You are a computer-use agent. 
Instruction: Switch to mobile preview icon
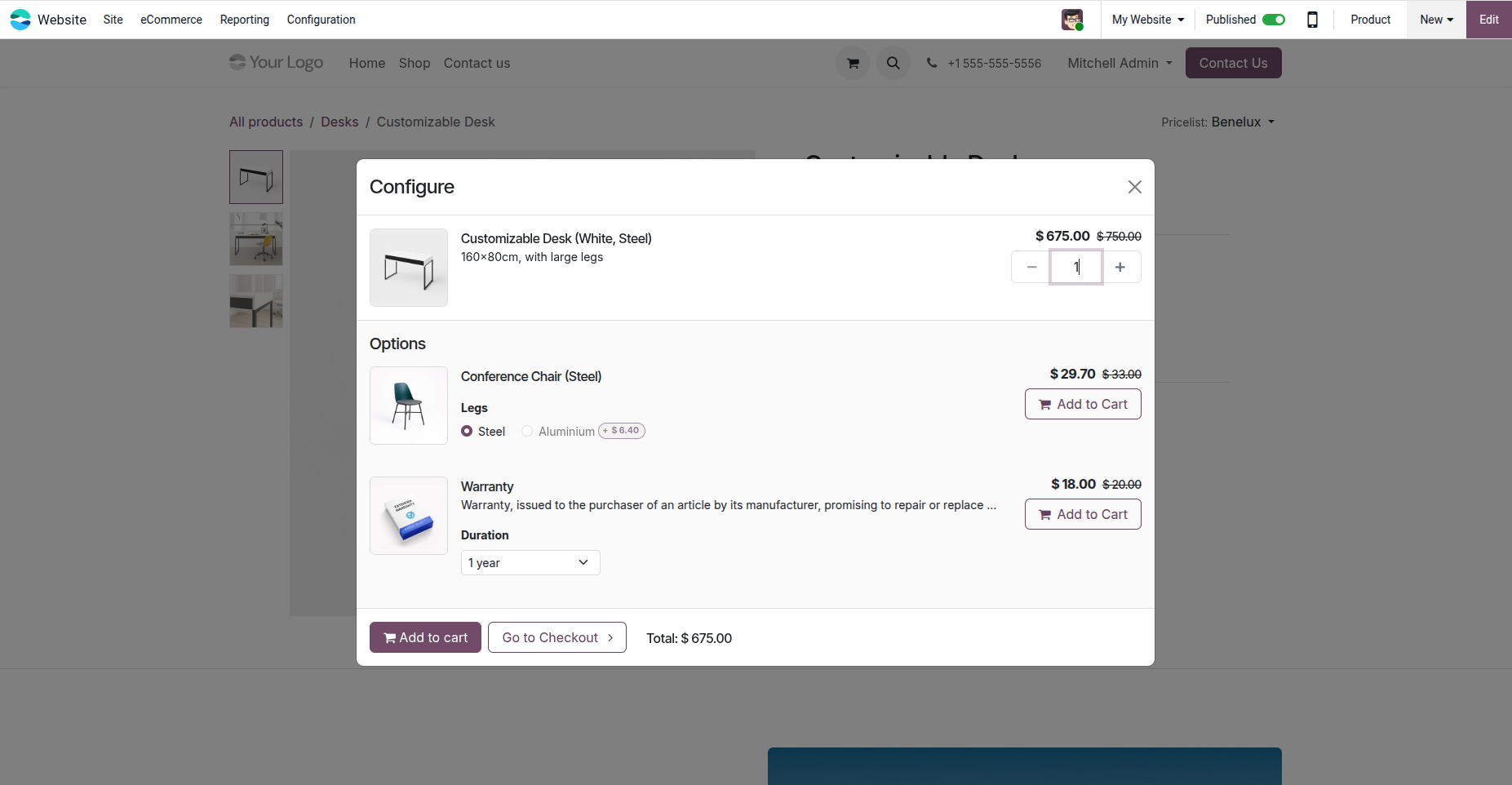tap(1312, 20)
